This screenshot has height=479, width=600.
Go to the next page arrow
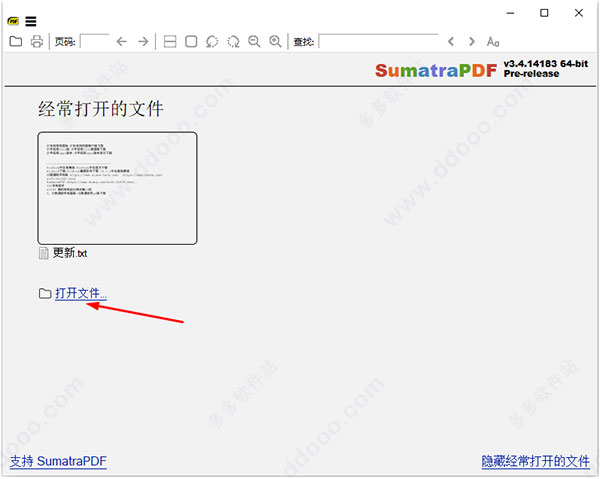click(143, 41)
